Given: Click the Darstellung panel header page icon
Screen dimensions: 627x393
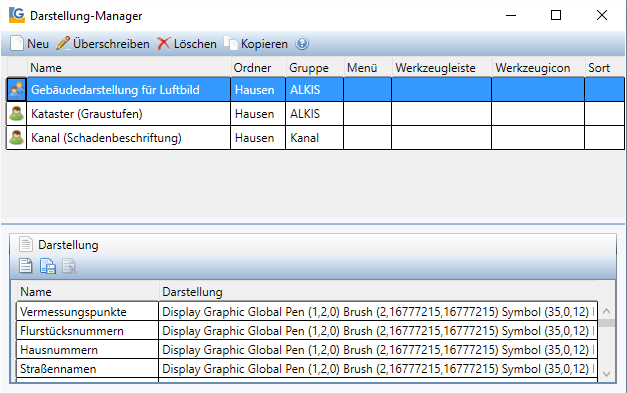Looking at the screenshot, I should pyautogui.click(x=26, y=244).
